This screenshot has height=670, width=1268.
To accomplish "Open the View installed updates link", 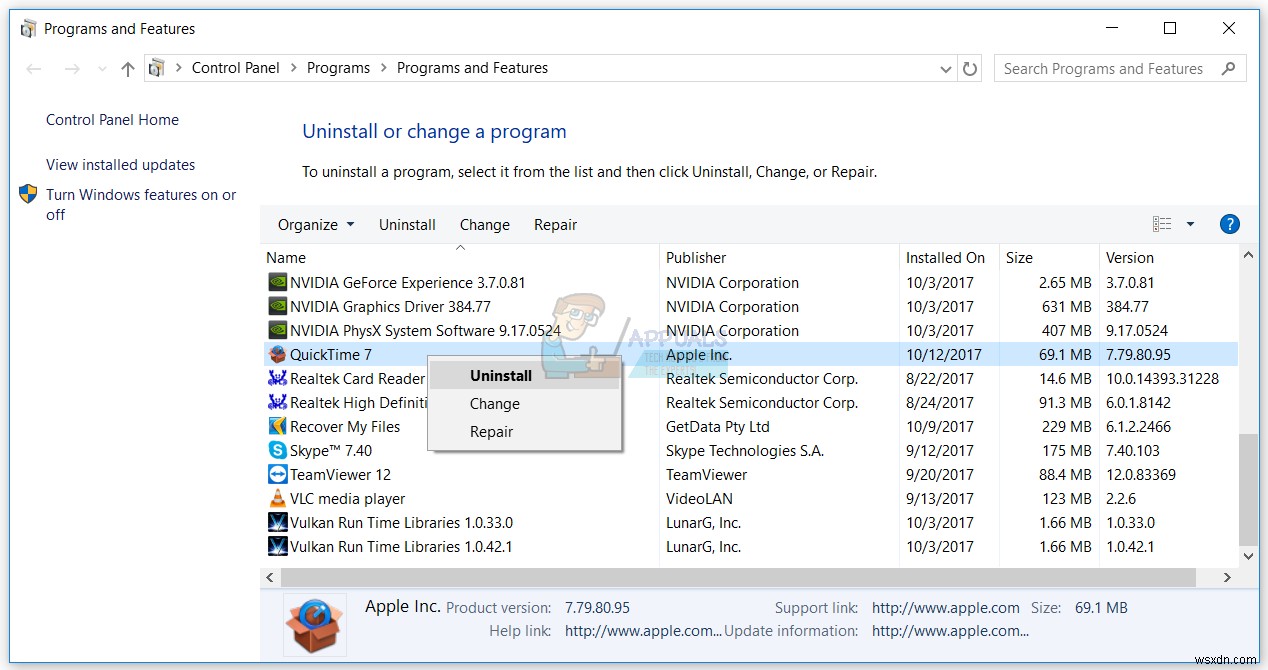I will pos(120,164).
